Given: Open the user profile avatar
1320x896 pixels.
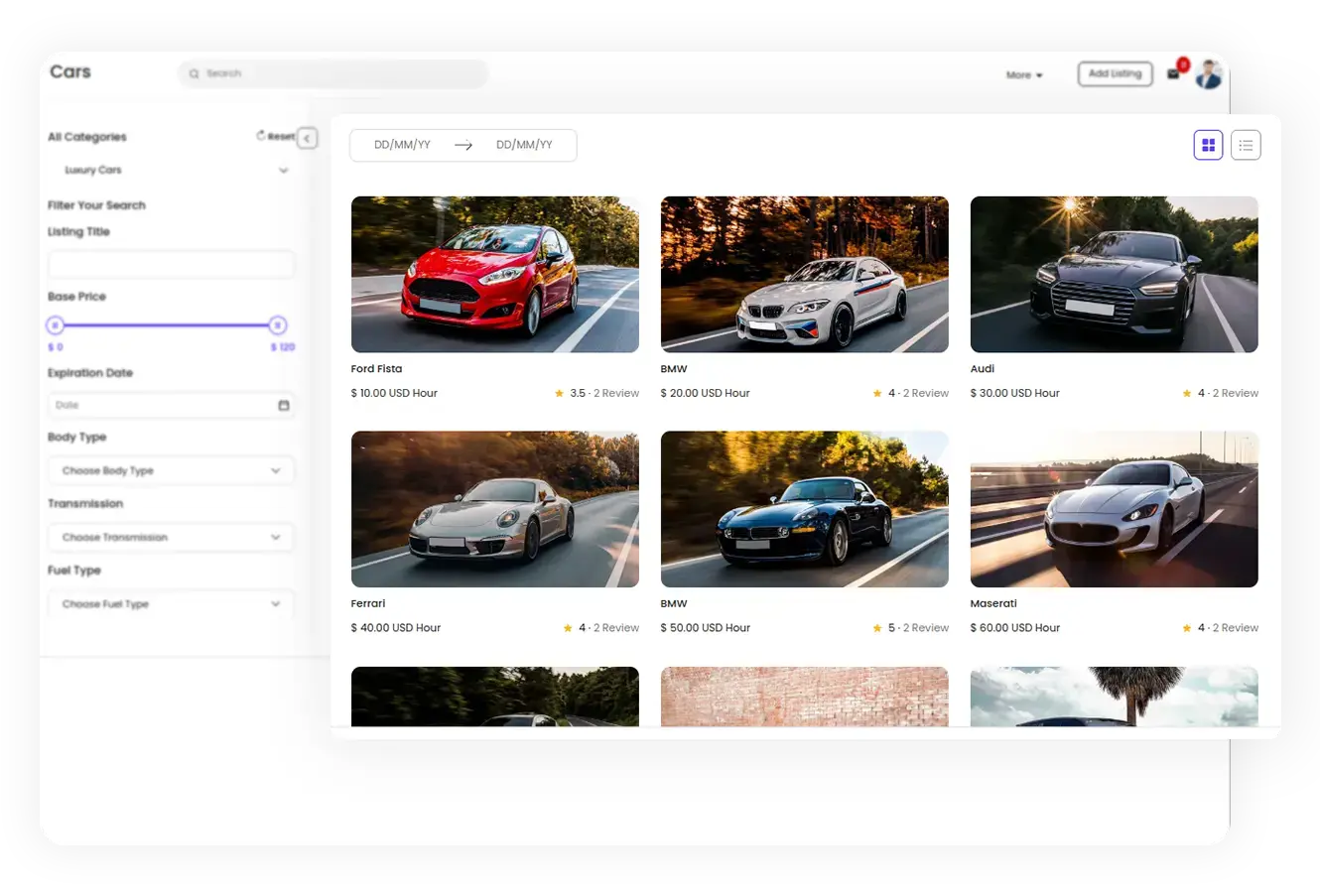Looking at the screenshot, I should (x=1208, y=73).
